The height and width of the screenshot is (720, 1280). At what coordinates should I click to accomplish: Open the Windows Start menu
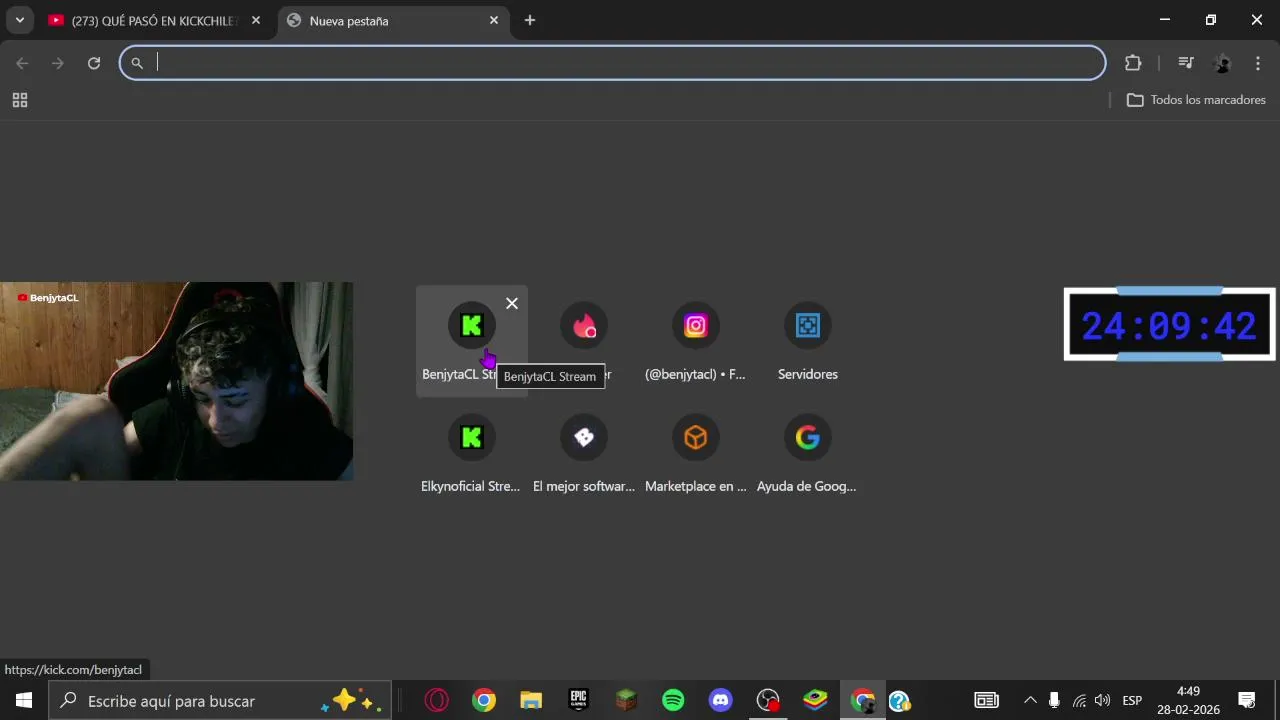coord(24,700)
